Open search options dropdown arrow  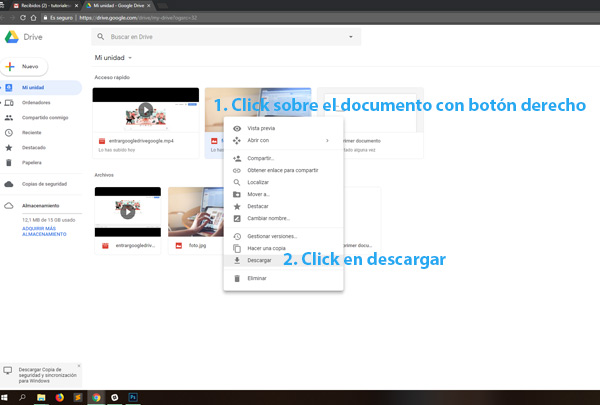point(351,37)
